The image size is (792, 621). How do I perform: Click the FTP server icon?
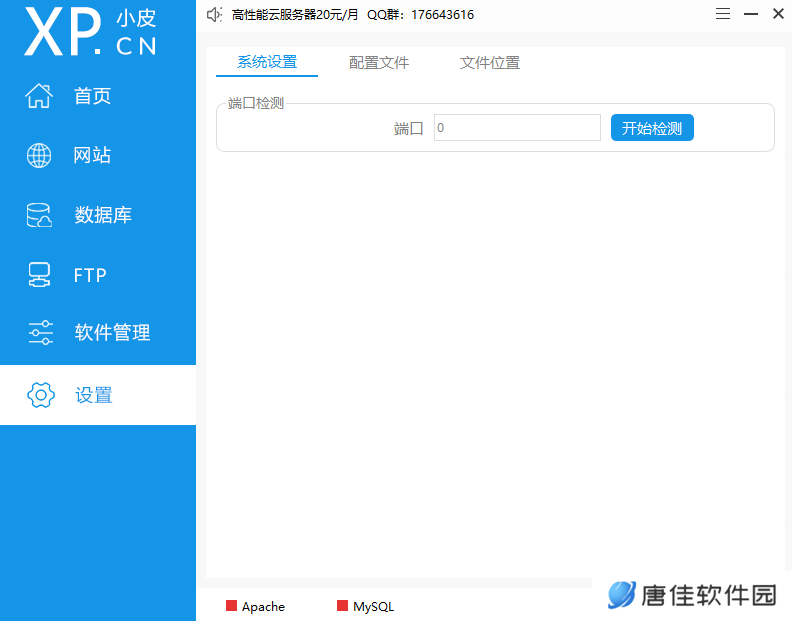click(39, 275)
